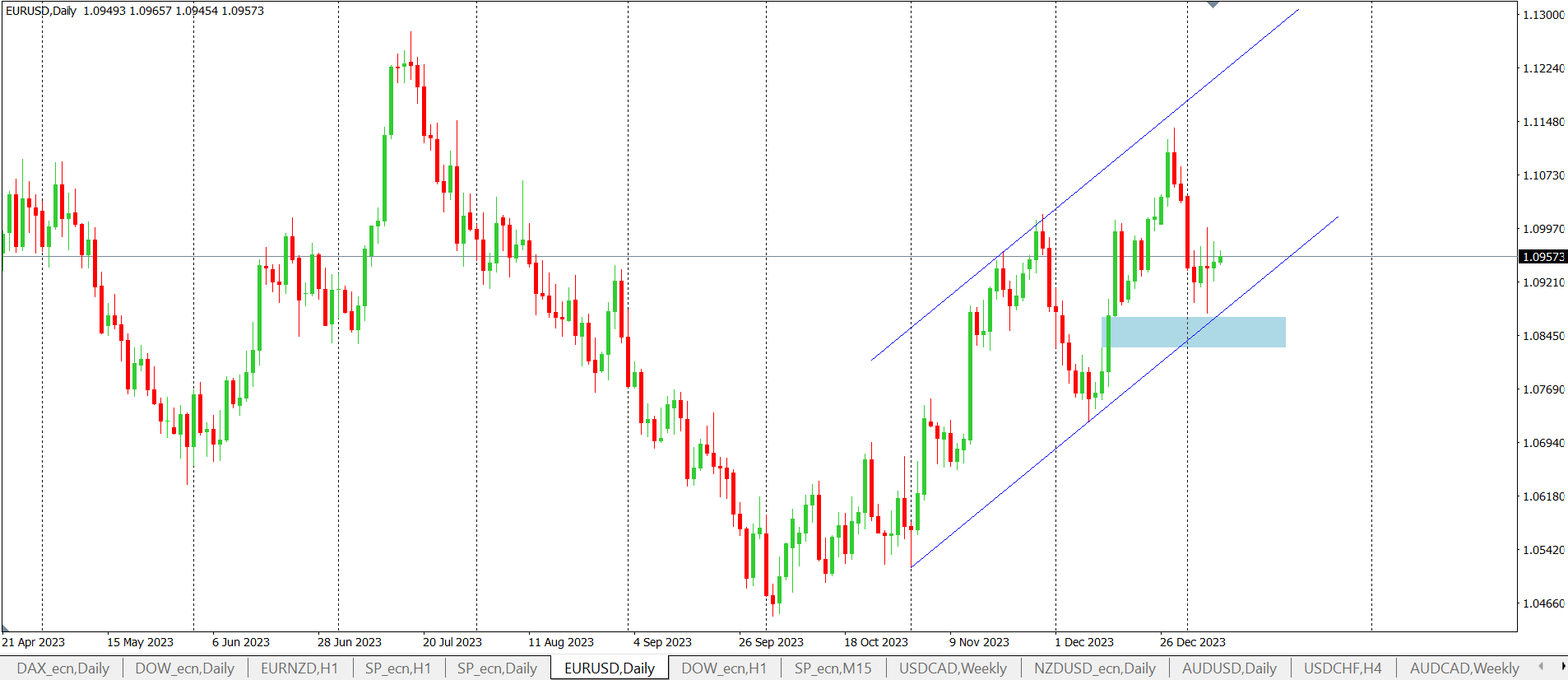Click the EURUSD,Daily OHLC title text
Image resolution: width=1568 pixels, height=680 pixels.
pyautogui.click(x=135, y=11)
